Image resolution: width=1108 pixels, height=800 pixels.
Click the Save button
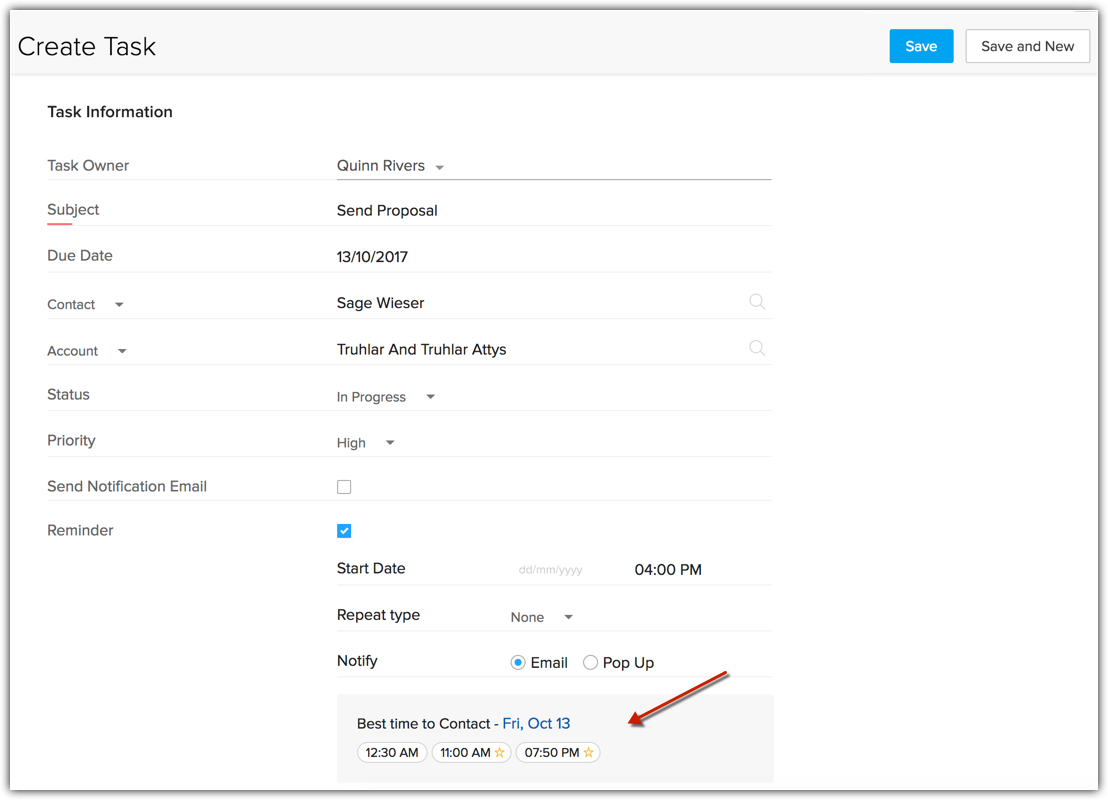(921, 46)
